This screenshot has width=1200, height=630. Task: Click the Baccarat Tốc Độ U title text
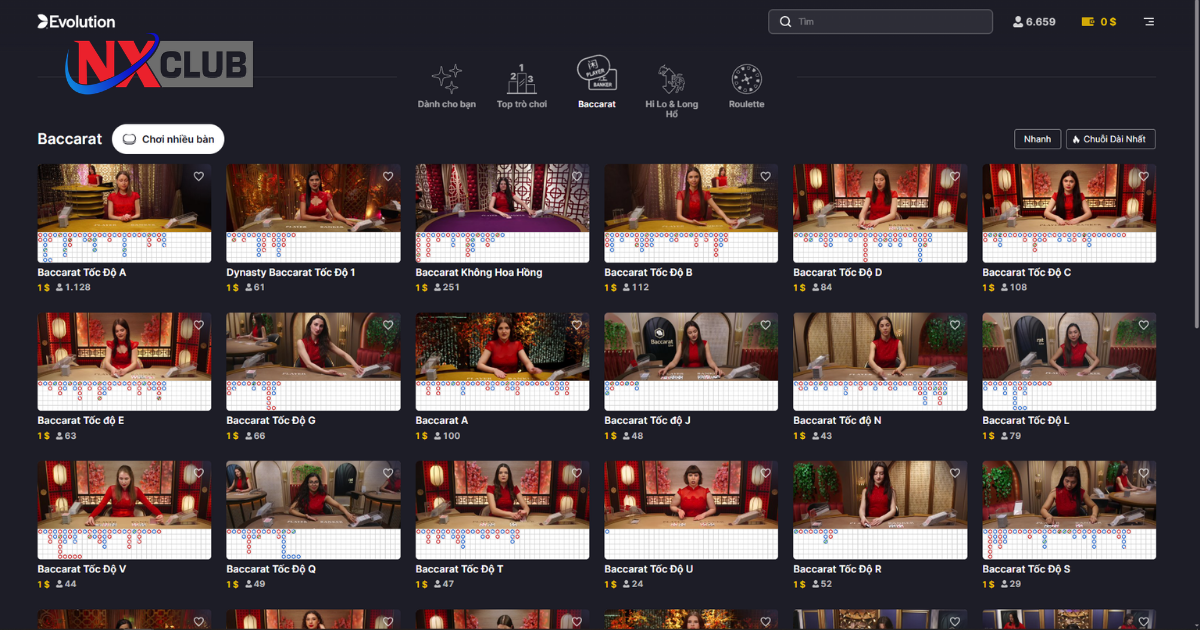point(649,569)
